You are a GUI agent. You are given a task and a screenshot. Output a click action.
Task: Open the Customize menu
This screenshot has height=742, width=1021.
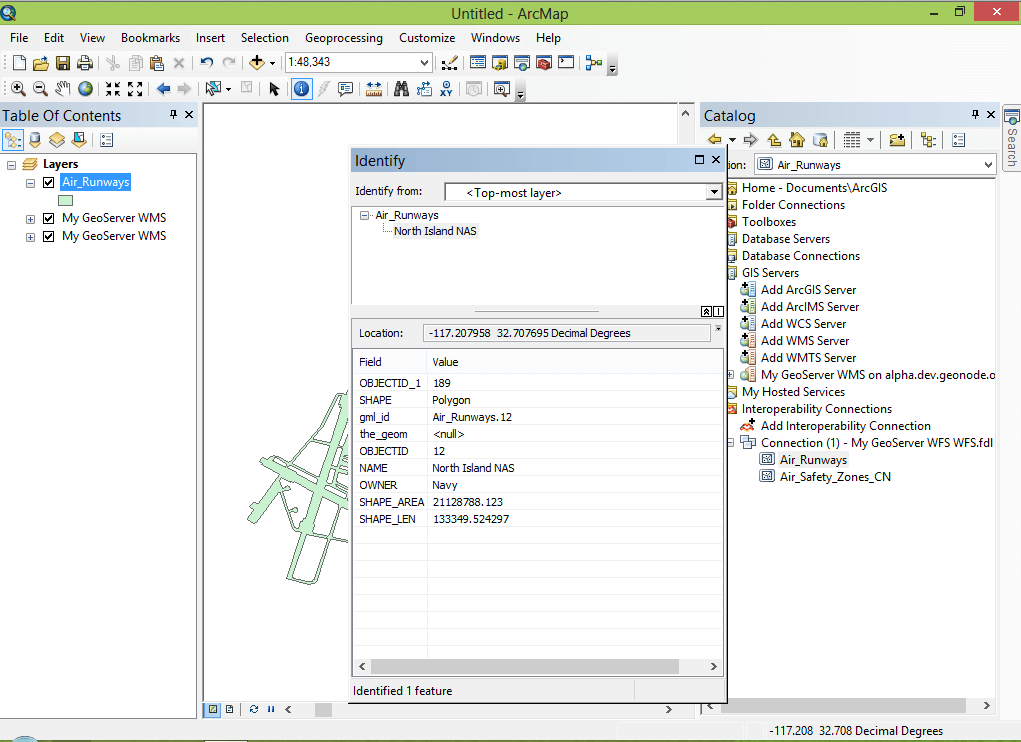pyautogui.click(x=427, y=38)
